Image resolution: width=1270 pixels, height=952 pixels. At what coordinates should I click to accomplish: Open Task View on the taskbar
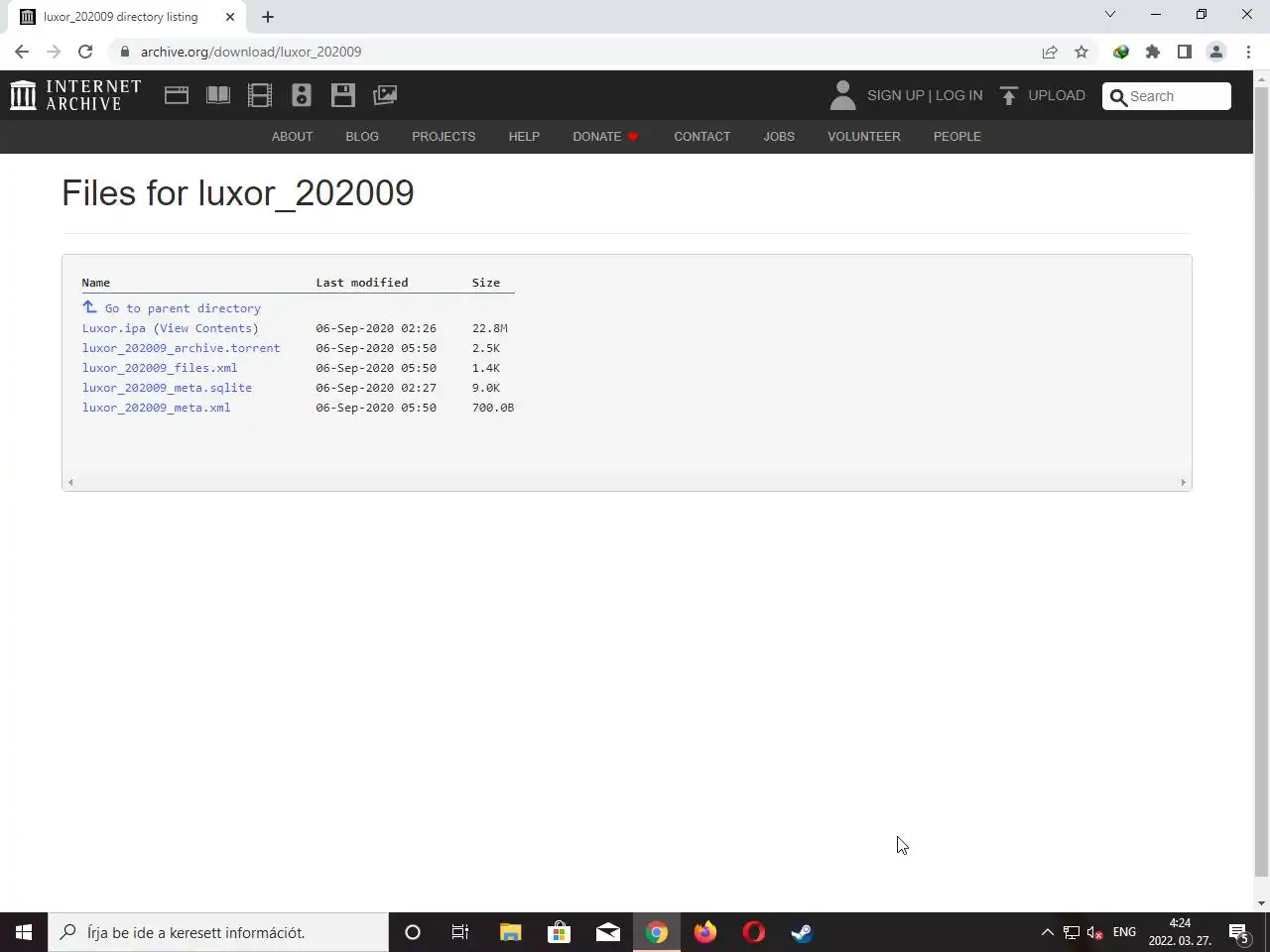(x=460, y=932)
